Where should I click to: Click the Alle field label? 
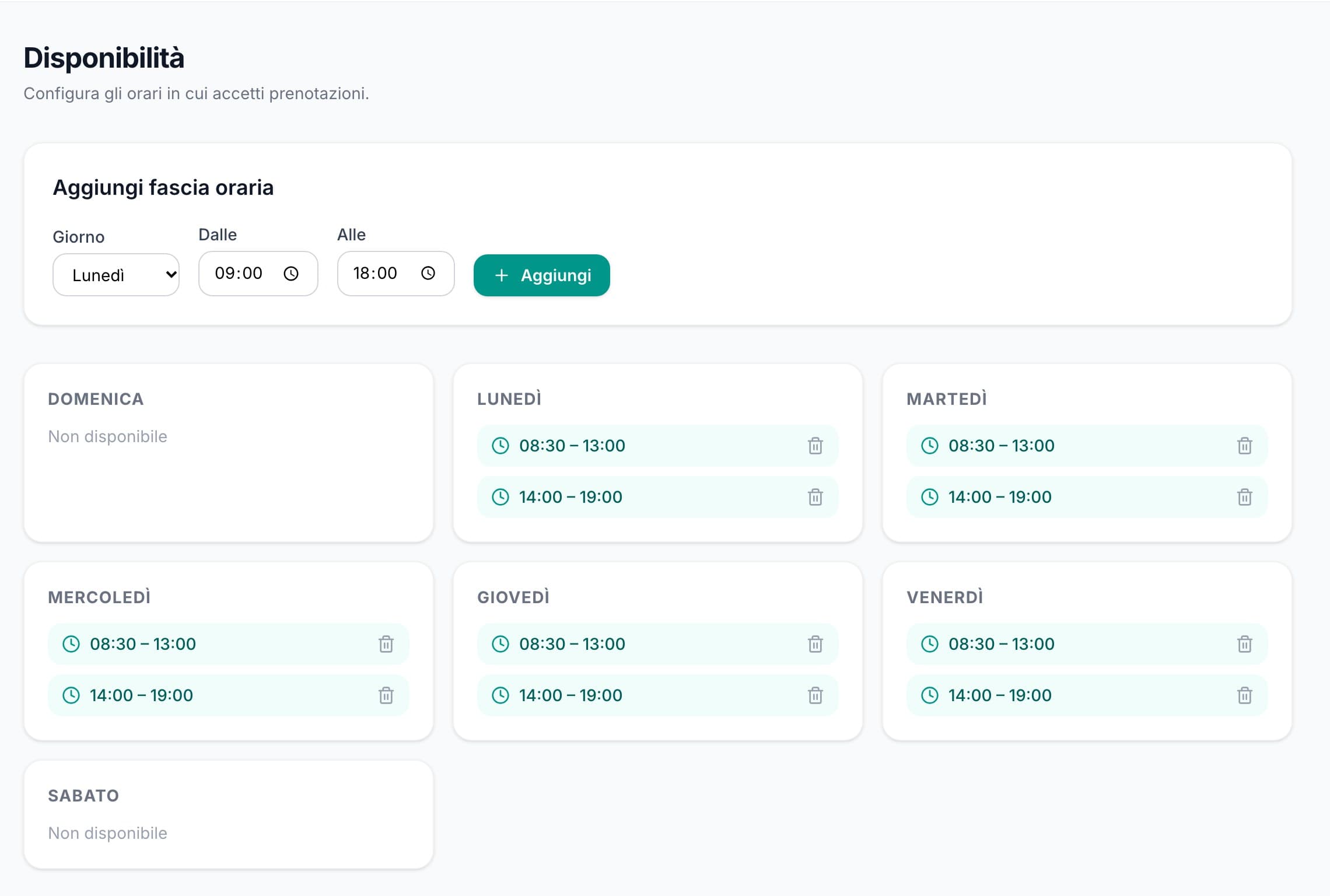tap(351, 235)
